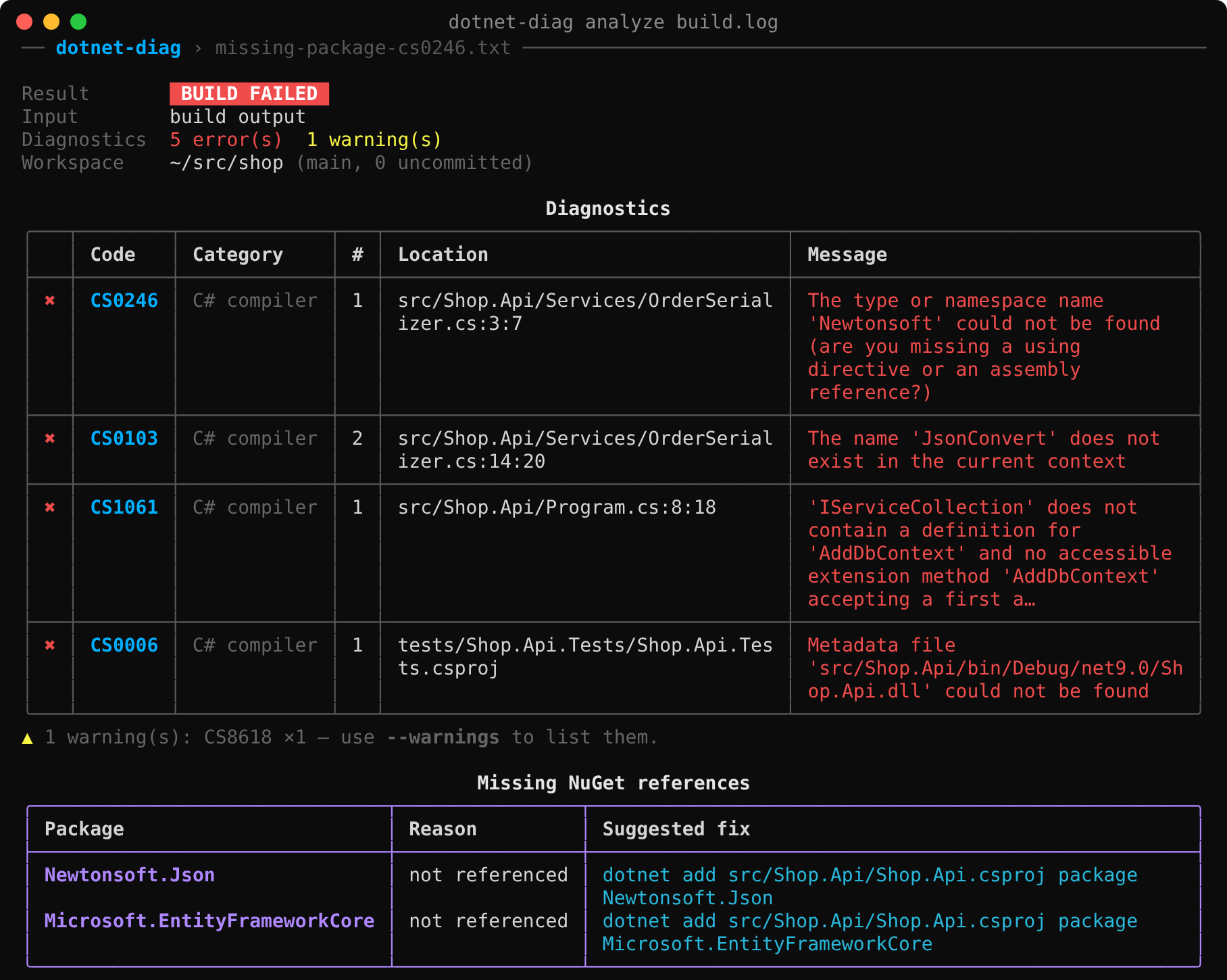This screenshot has height=980, width=1227.
Task: Click the Program.cs:8:18 location
Action: (557, 508)
